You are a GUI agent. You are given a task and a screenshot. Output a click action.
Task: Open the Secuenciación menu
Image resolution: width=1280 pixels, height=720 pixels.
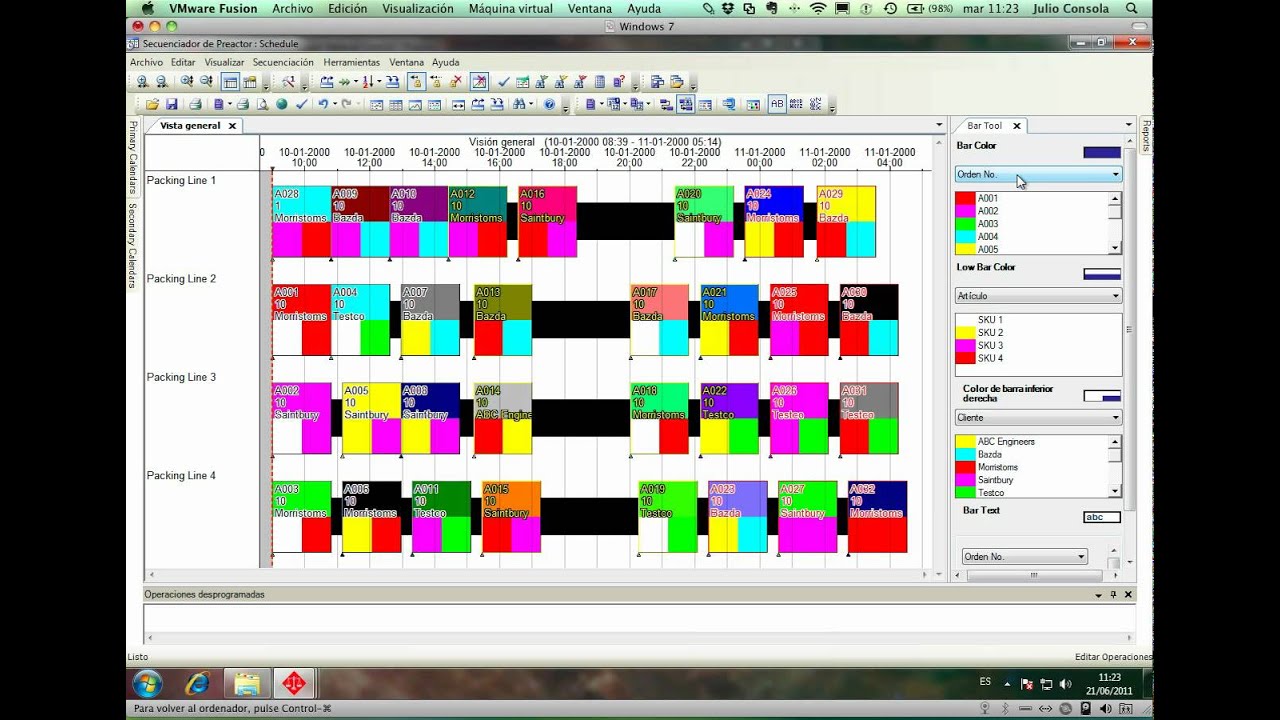tap(283, 62)
